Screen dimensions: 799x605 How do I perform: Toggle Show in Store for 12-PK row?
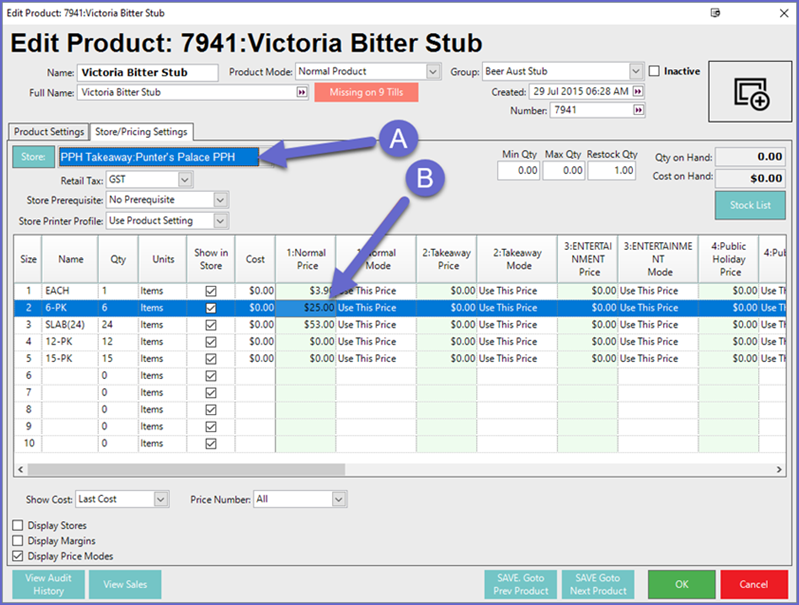click(210, 342)
